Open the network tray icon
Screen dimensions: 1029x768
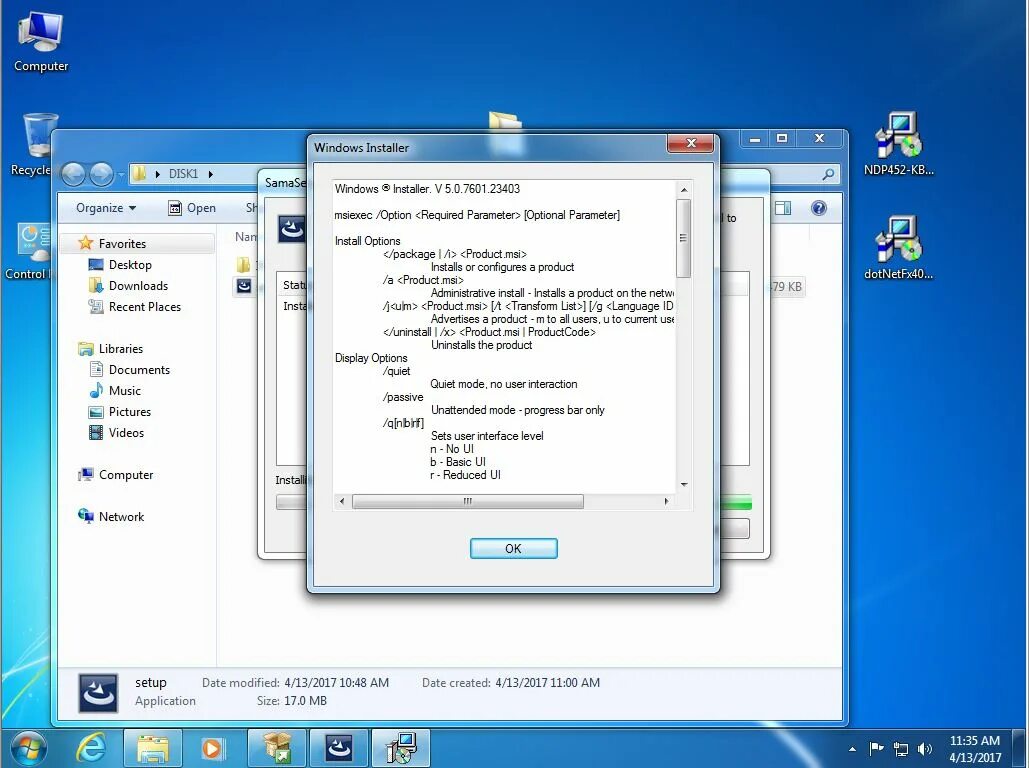(x=901, y=748)
